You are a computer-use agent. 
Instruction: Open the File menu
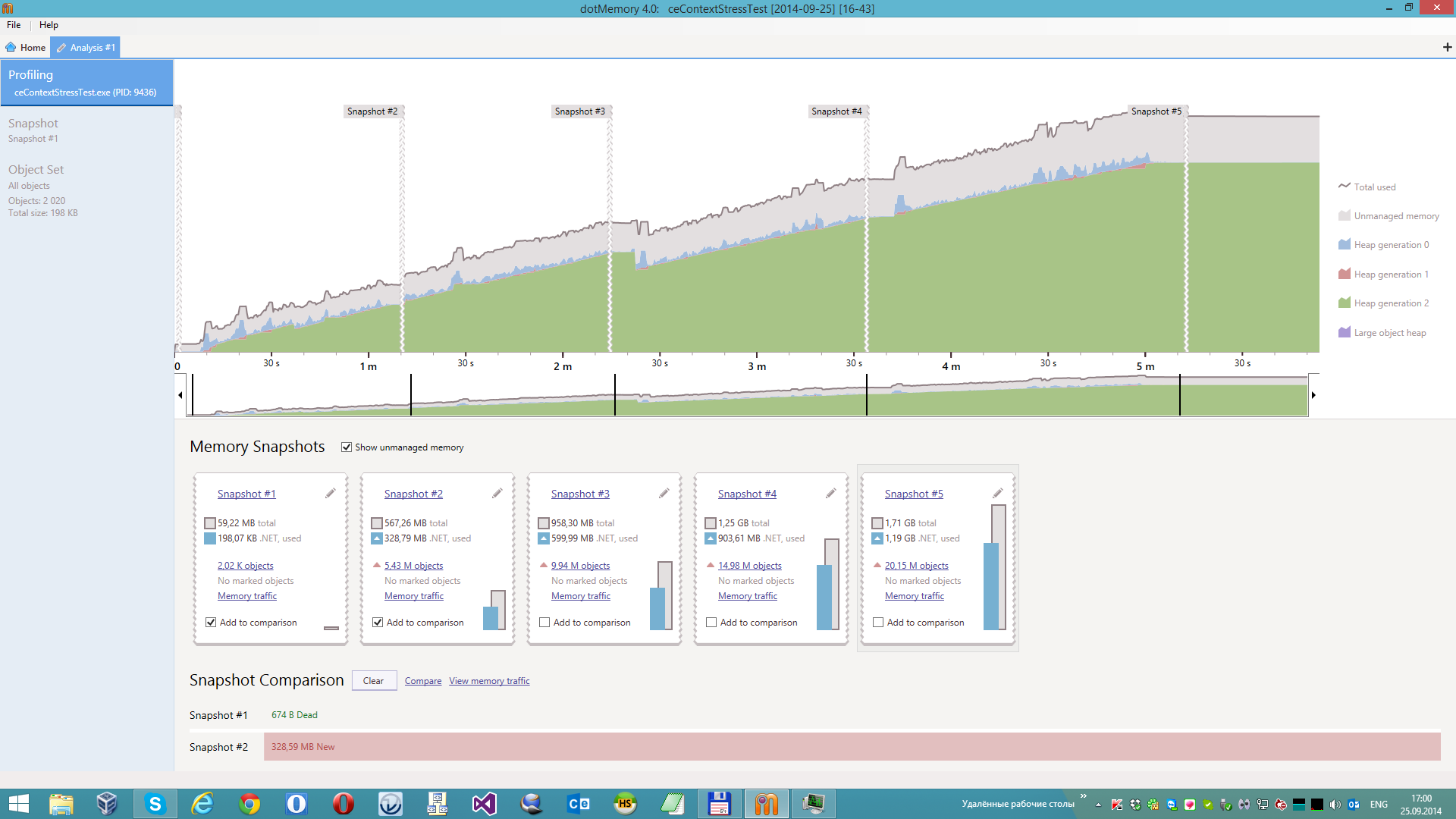click(14, 25)
